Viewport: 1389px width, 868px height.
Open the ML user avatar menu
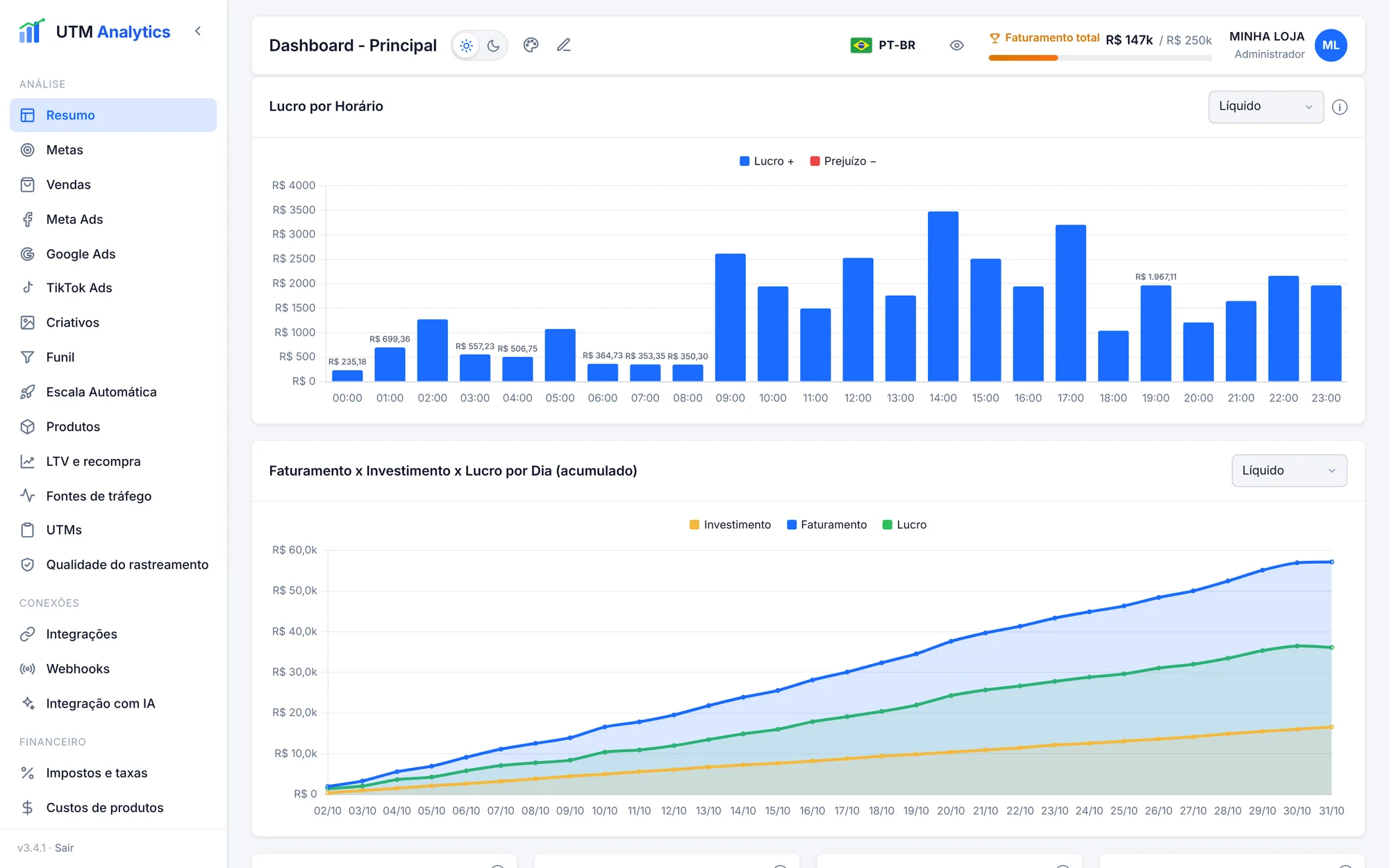click(1331, 45)
